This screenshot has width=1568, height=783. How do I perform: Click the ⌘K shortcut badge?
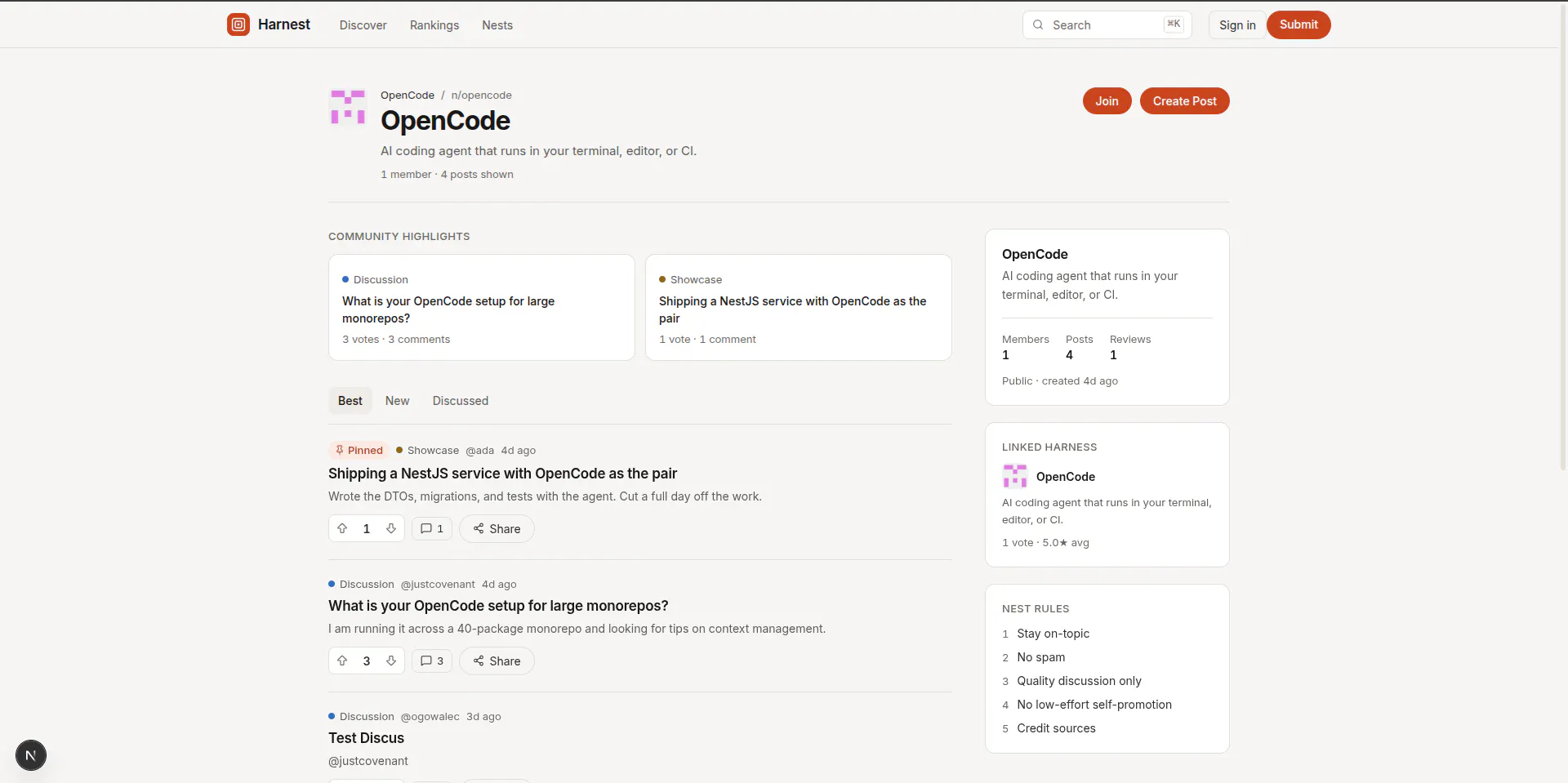pos(1174,24)
